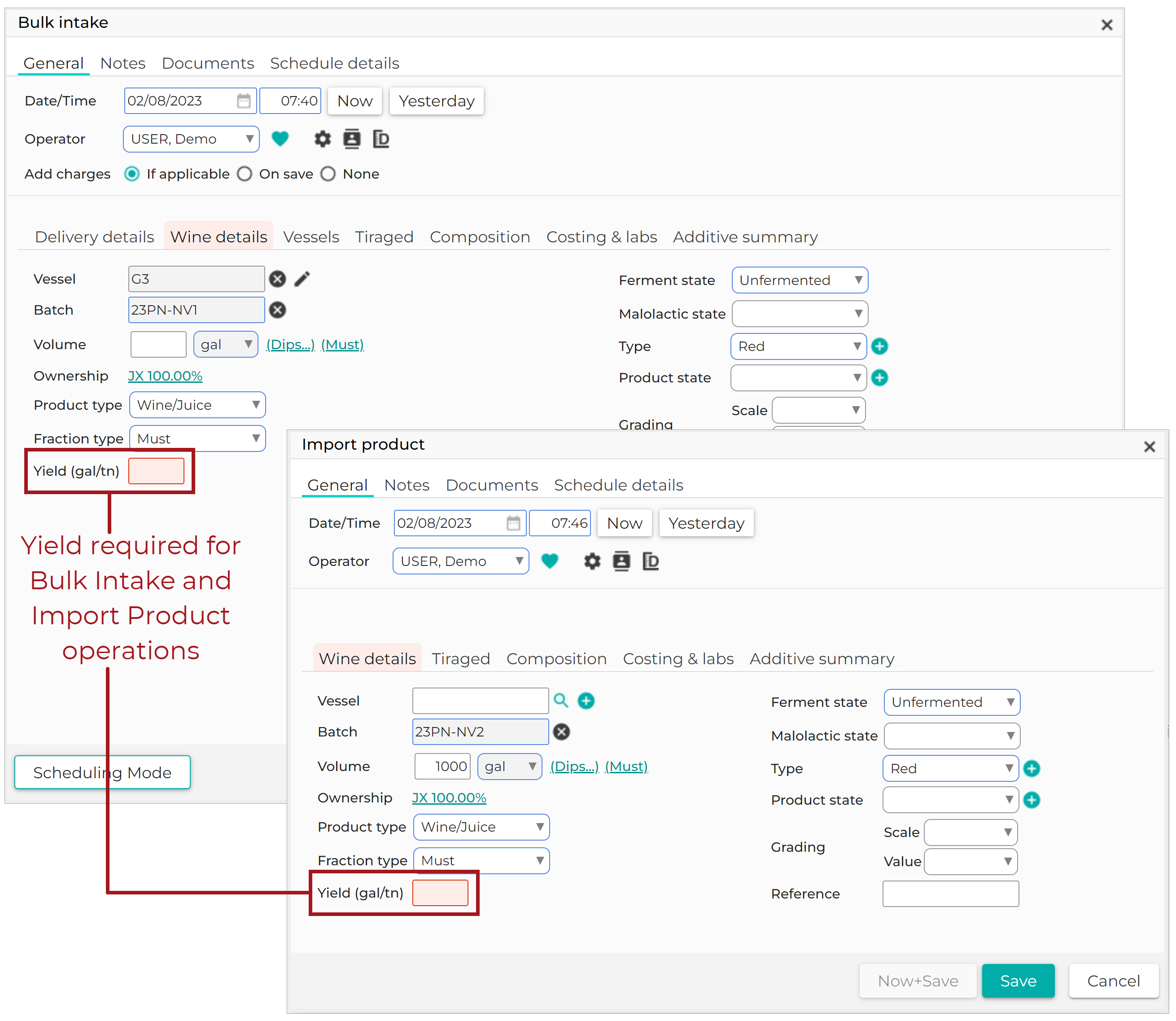Viewport: 1176px width, 1021px height.
Task: Open the calendar picker in Bulk intake date field
Action: point(244,101)
